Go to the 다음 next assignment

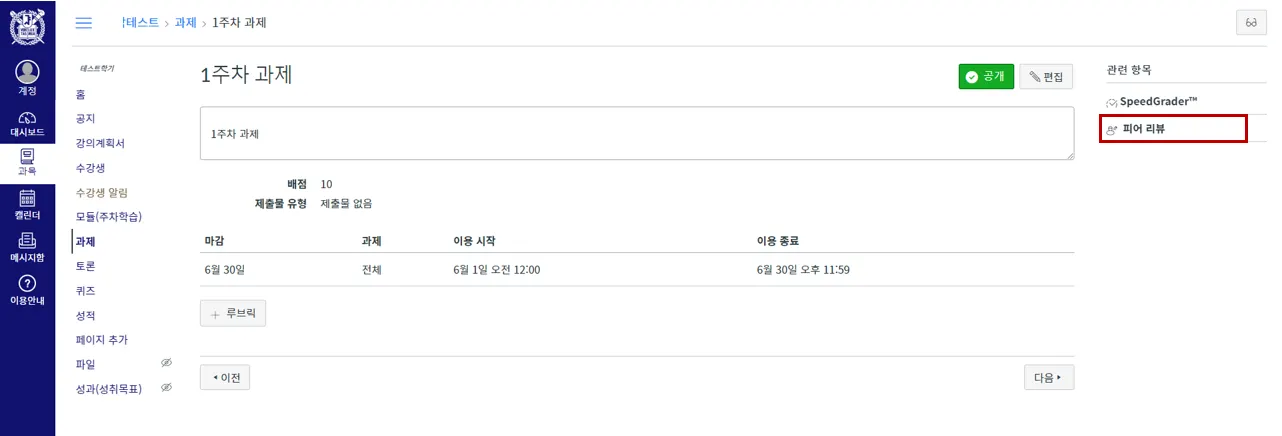(1048, 377)
